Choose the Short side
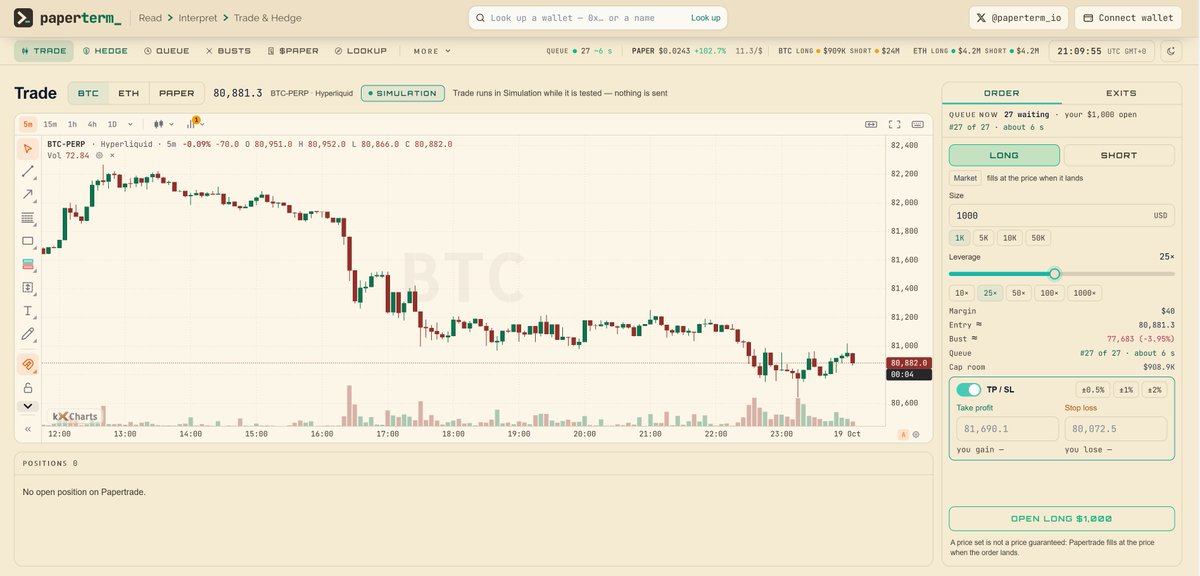This screenshot has width=1200, height=576. [x=1119, y=155]
